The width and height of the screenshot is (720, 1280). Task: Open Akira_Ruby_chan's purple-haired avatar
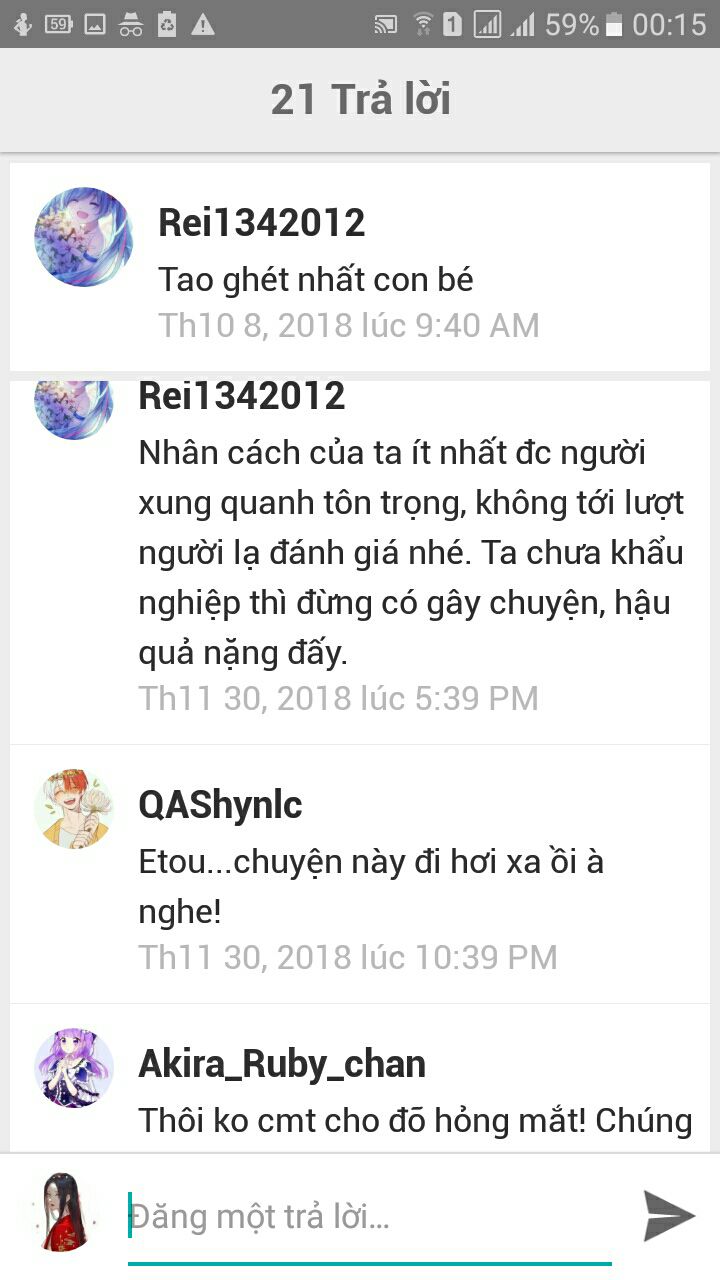click(74, 1068)
